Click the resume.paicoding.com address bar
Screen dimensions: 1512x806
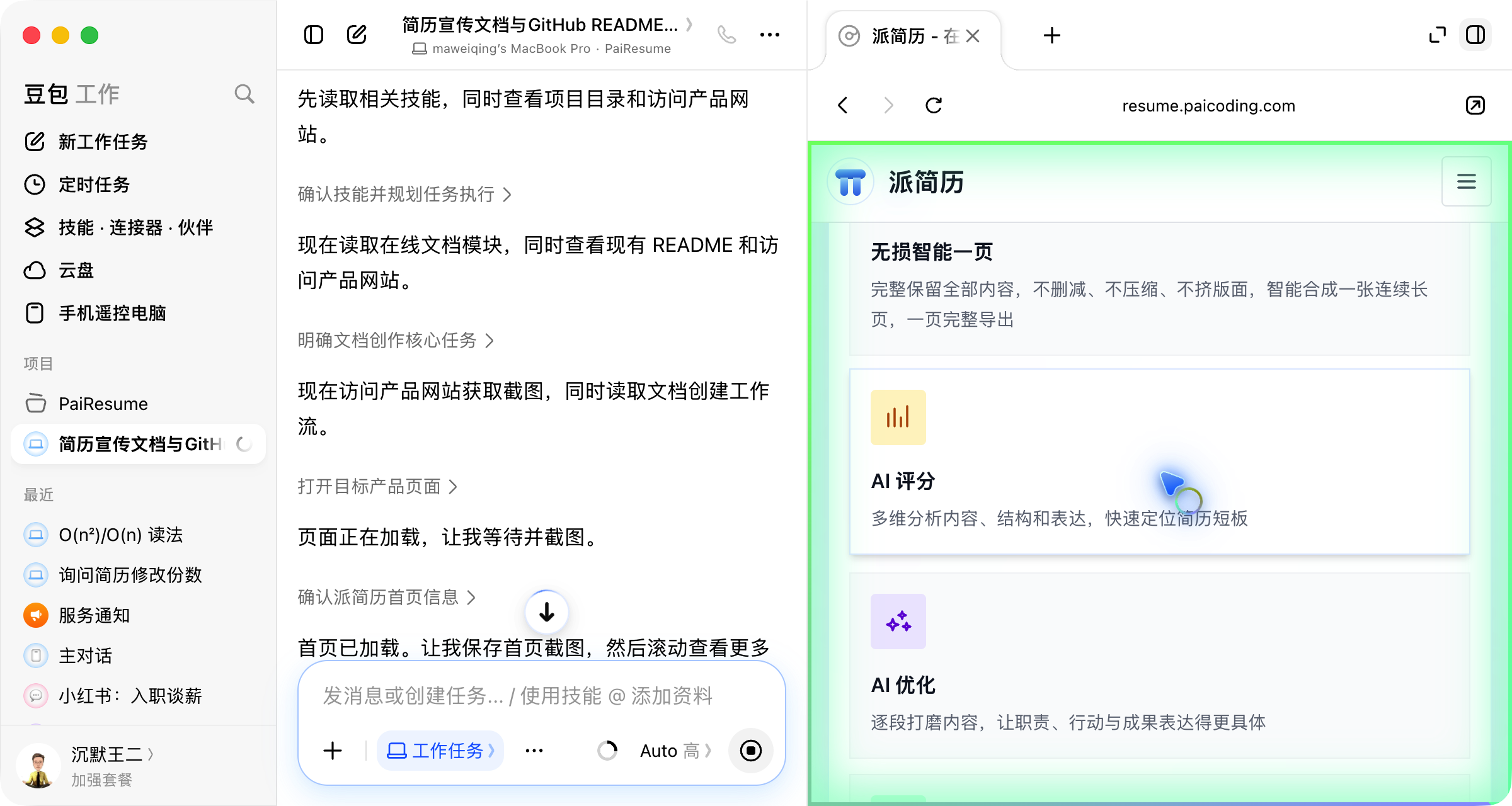pyautogui.click(x=1208, y=105)
